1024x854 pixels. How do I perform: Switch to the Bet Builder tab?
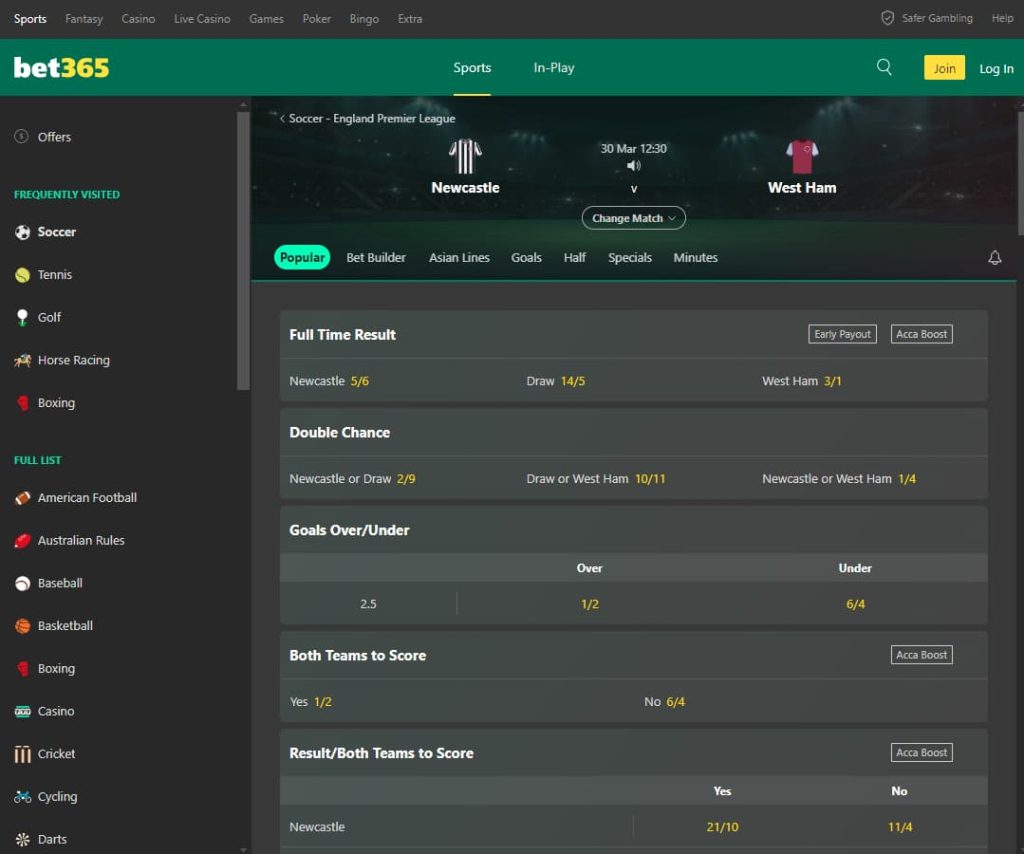376,257
